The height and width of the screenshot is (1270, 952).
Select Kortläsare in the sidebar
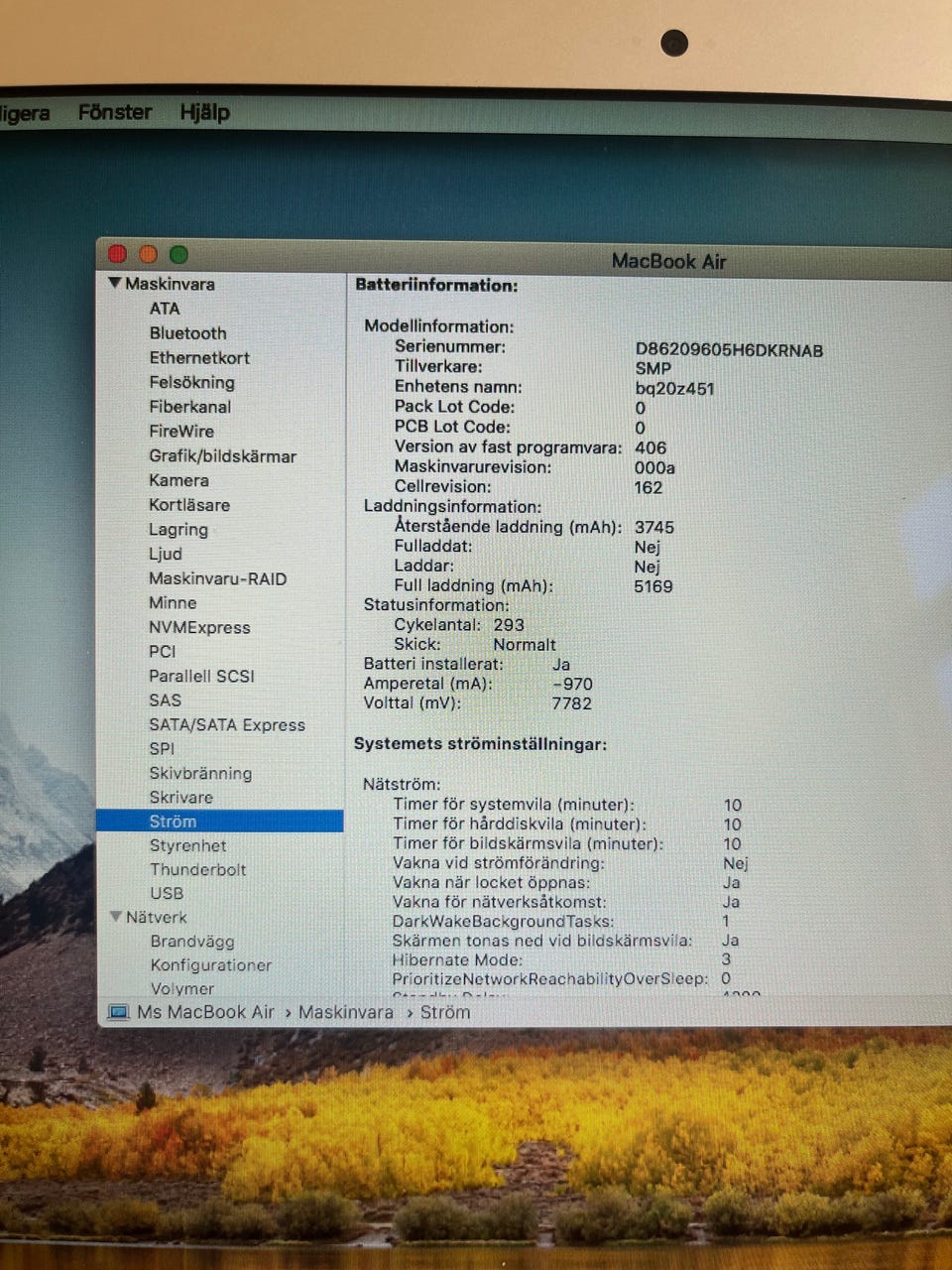coord(189,505)
